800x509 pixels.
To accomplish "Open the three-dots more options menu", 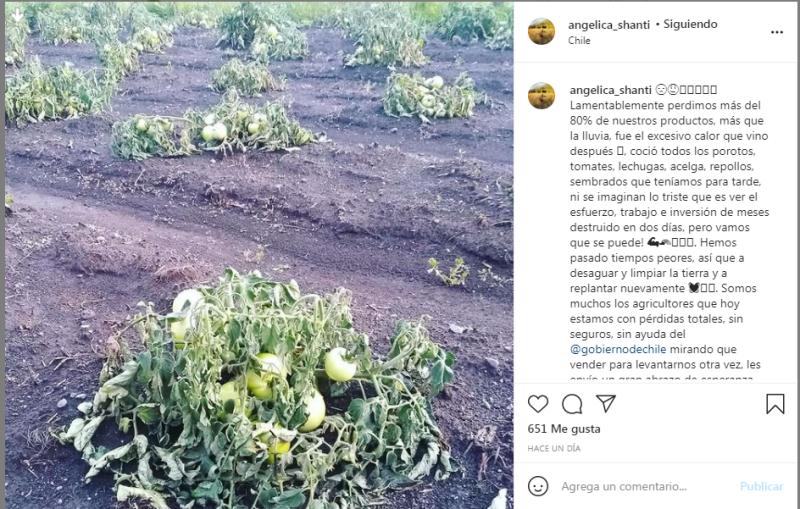I will 777,32.
